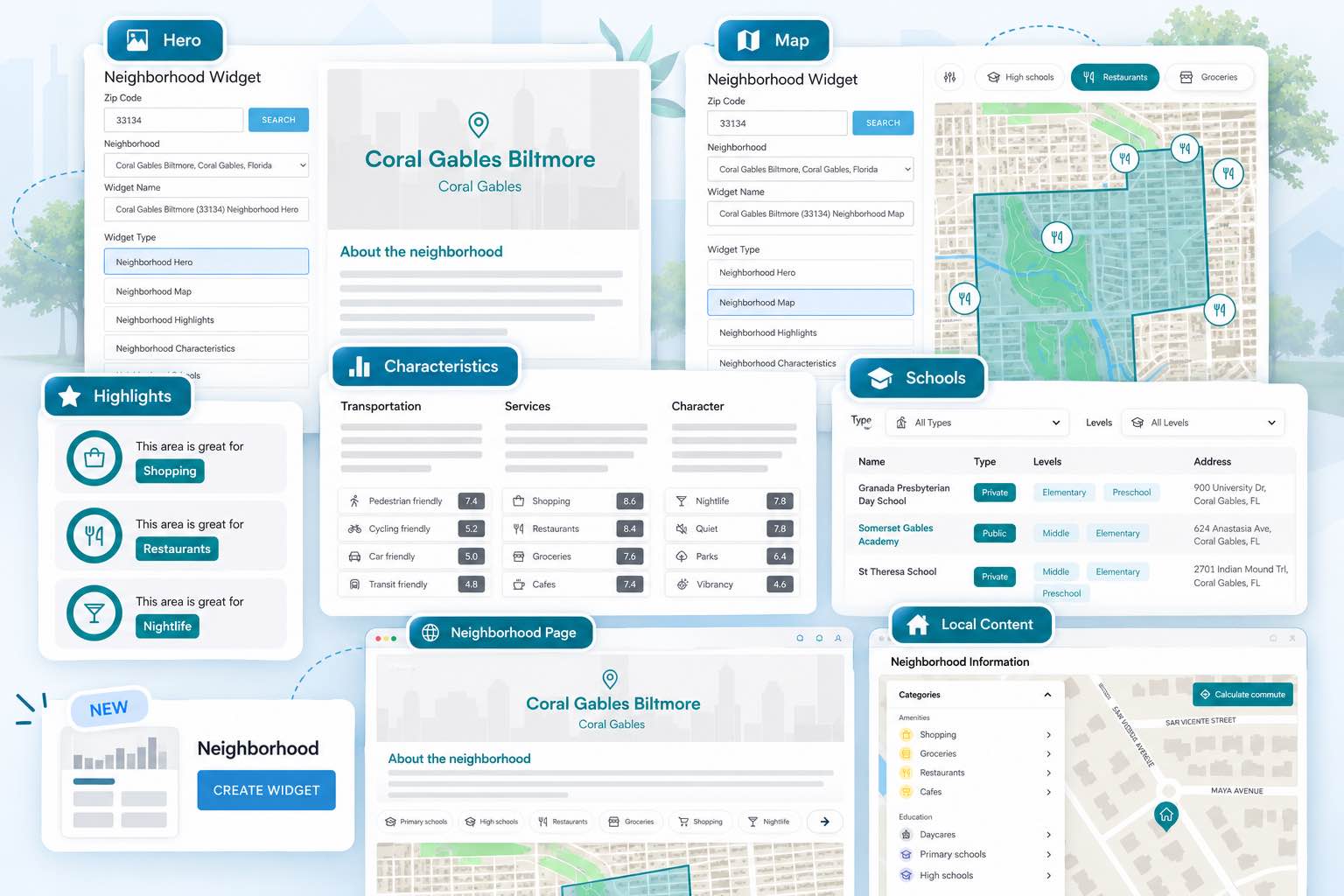This screenshot has width=1344, height=896.
Task: Click the Cycling friendly bicycle icon
Action: [354, 529]
